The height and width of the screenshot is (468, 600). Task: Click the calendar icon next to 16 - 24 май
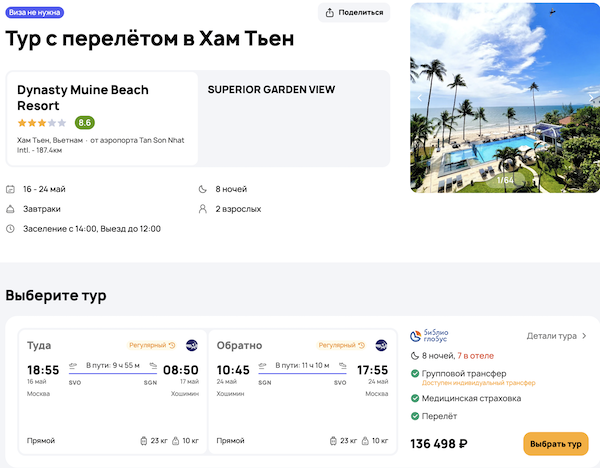[11, 189]
